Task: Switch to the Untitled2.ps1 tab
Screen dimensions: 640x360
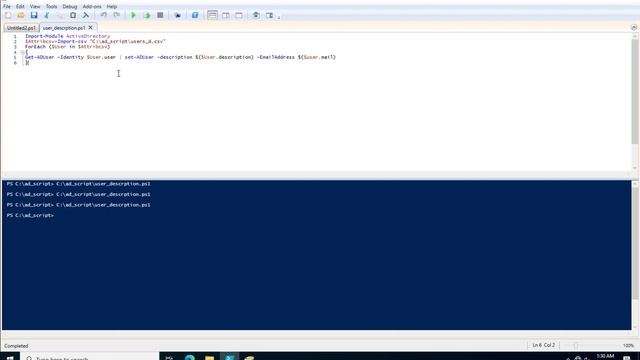Action: (x=21, y=28)
